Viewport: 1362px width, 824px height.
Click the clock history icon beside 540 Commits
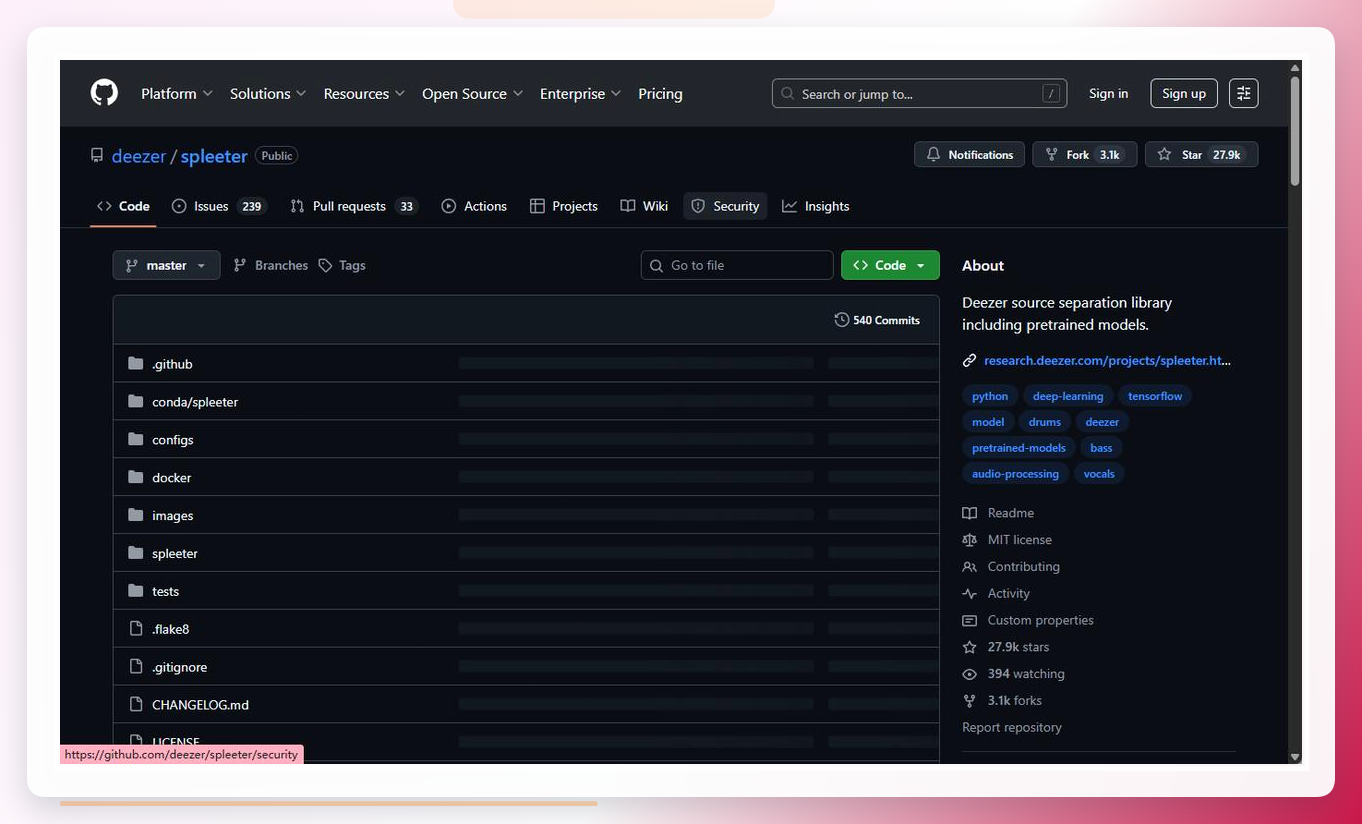point(841,320)
